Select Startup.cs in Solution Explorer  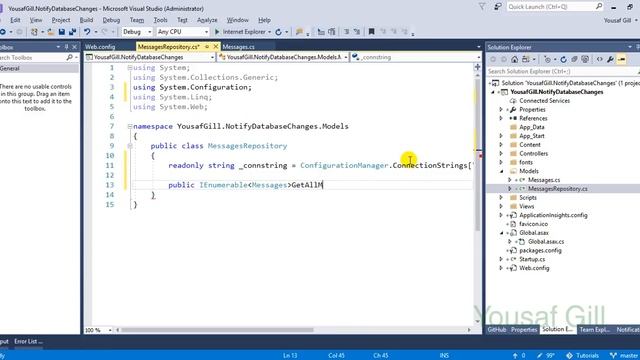tap(532, 259)
